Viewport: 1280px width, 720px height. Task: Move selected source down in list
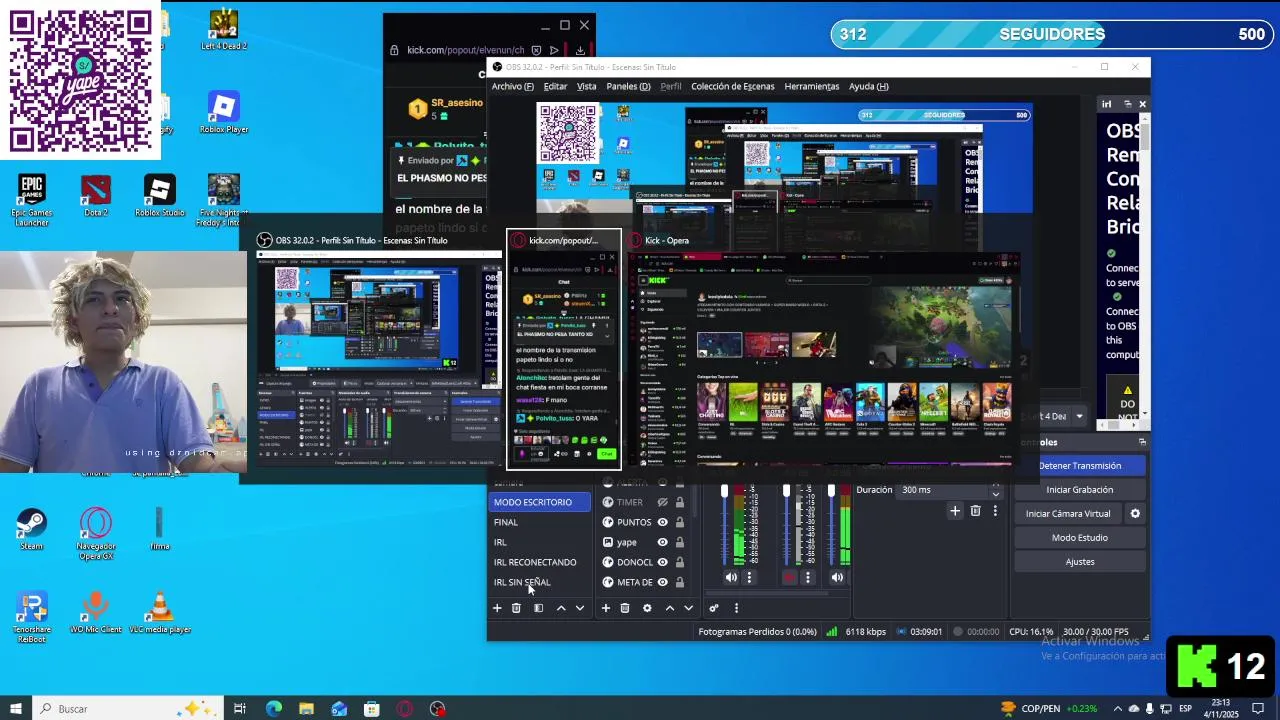coord(688,608)
